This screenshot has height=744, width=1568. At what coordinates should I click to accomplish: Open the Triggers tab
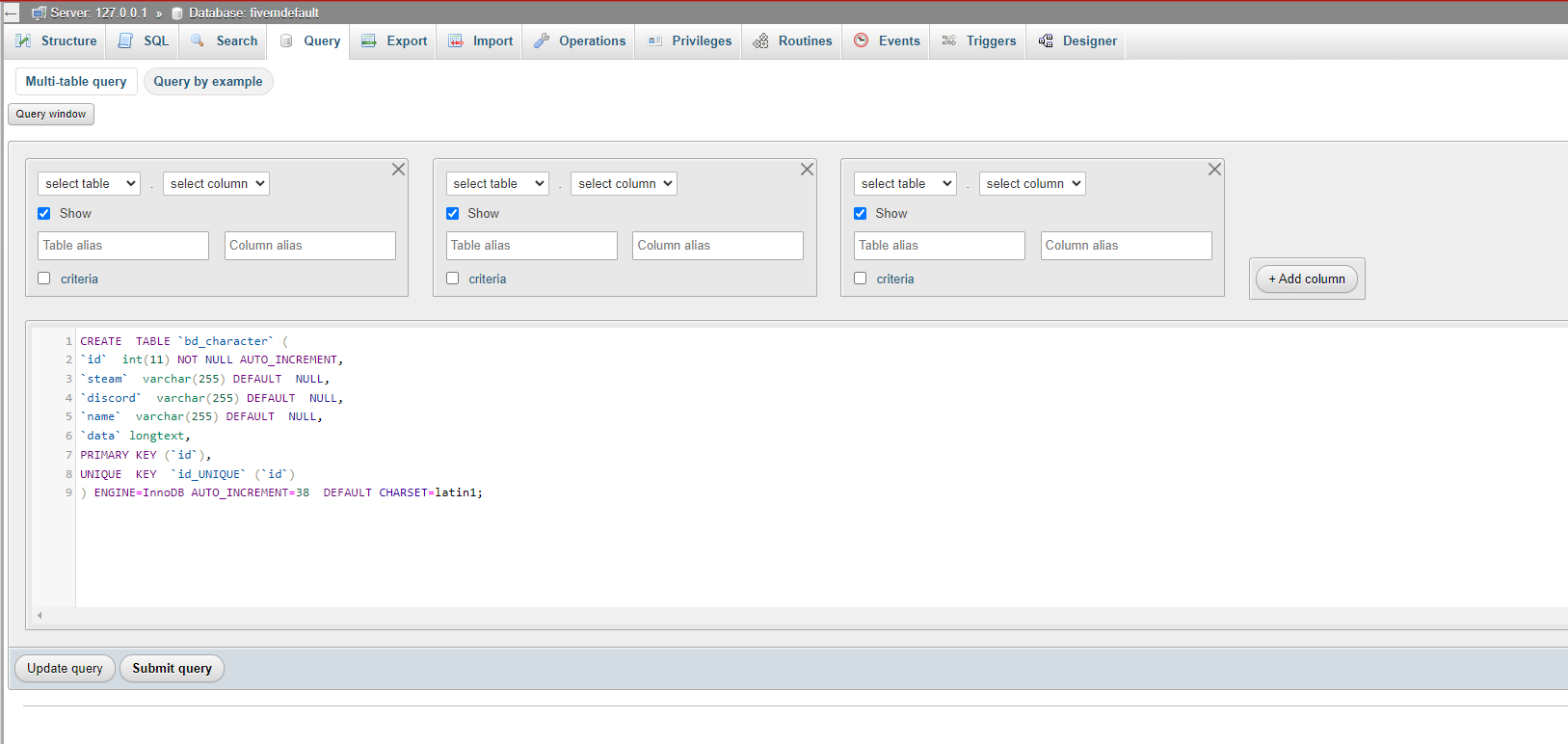(978, 40)
